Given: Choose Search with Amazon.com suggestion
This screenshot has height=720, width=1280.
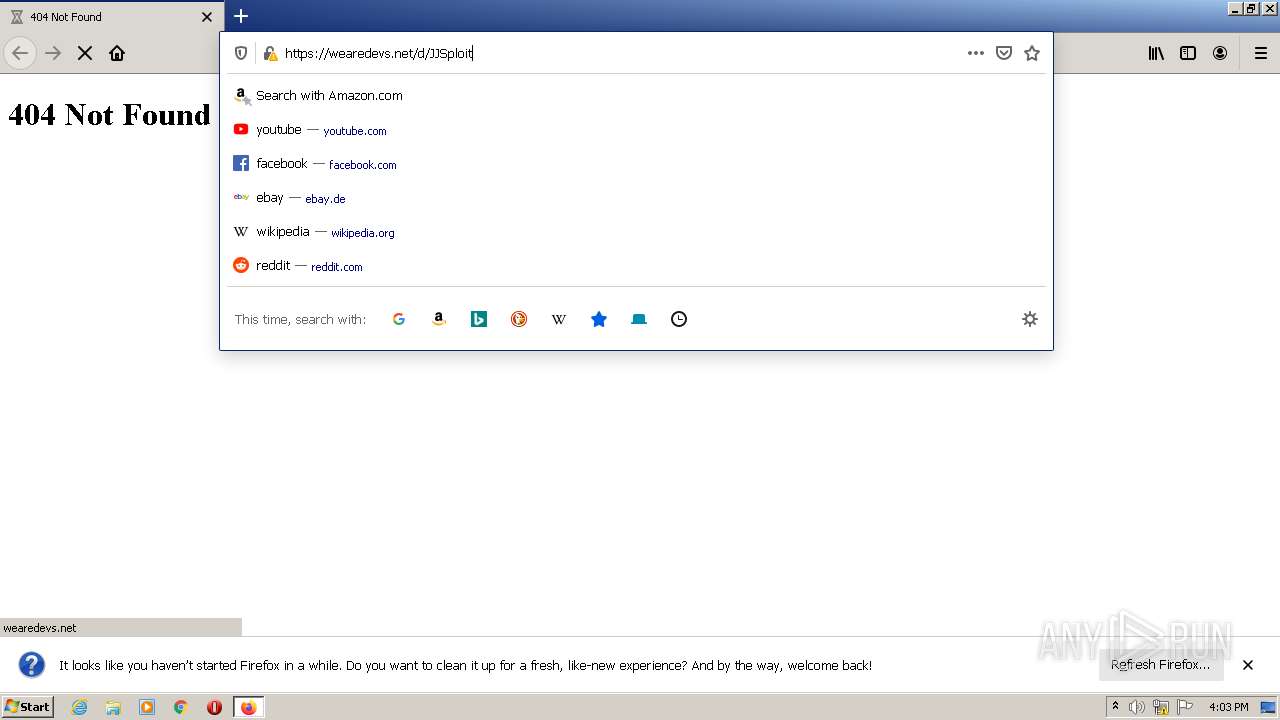Looking at the screenshot, I should pyautogui.click(x=636, y=96).
